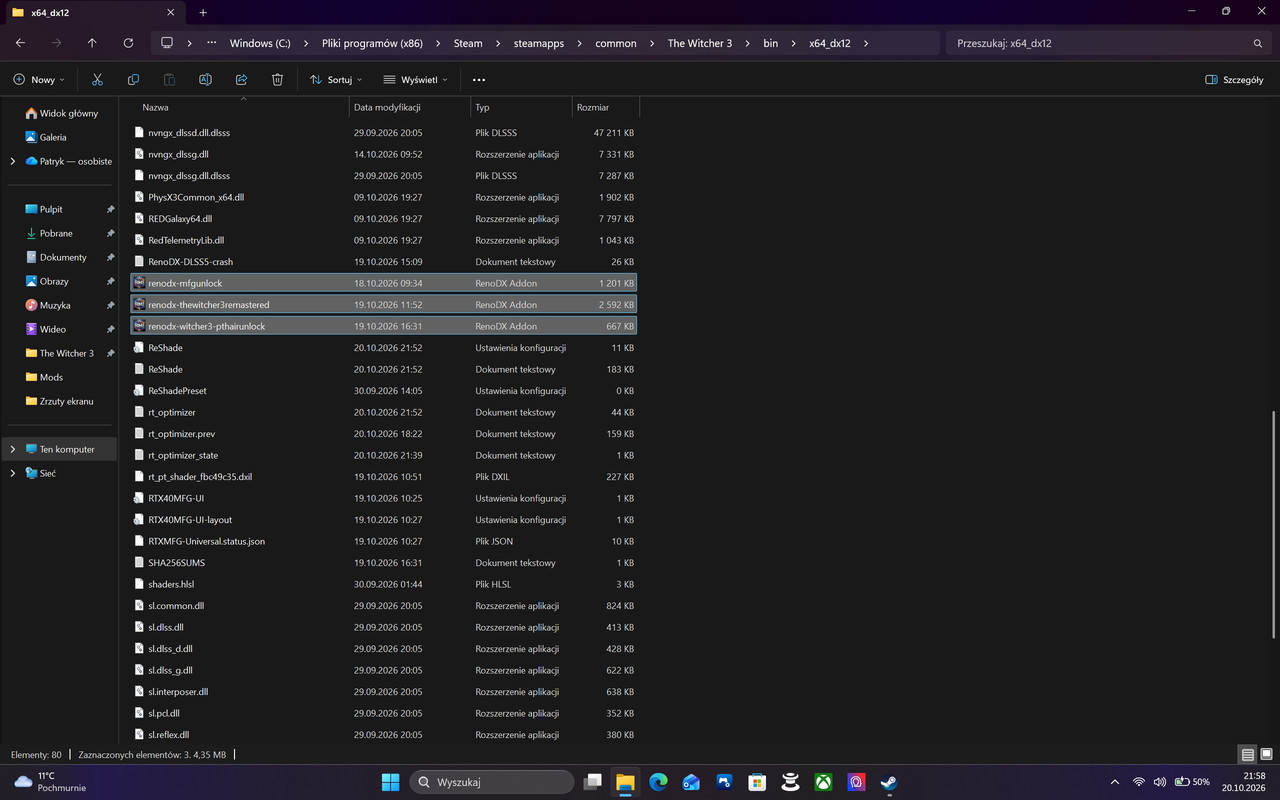
Task: Add a new tab with plus button
Action: tap(203, 12)
